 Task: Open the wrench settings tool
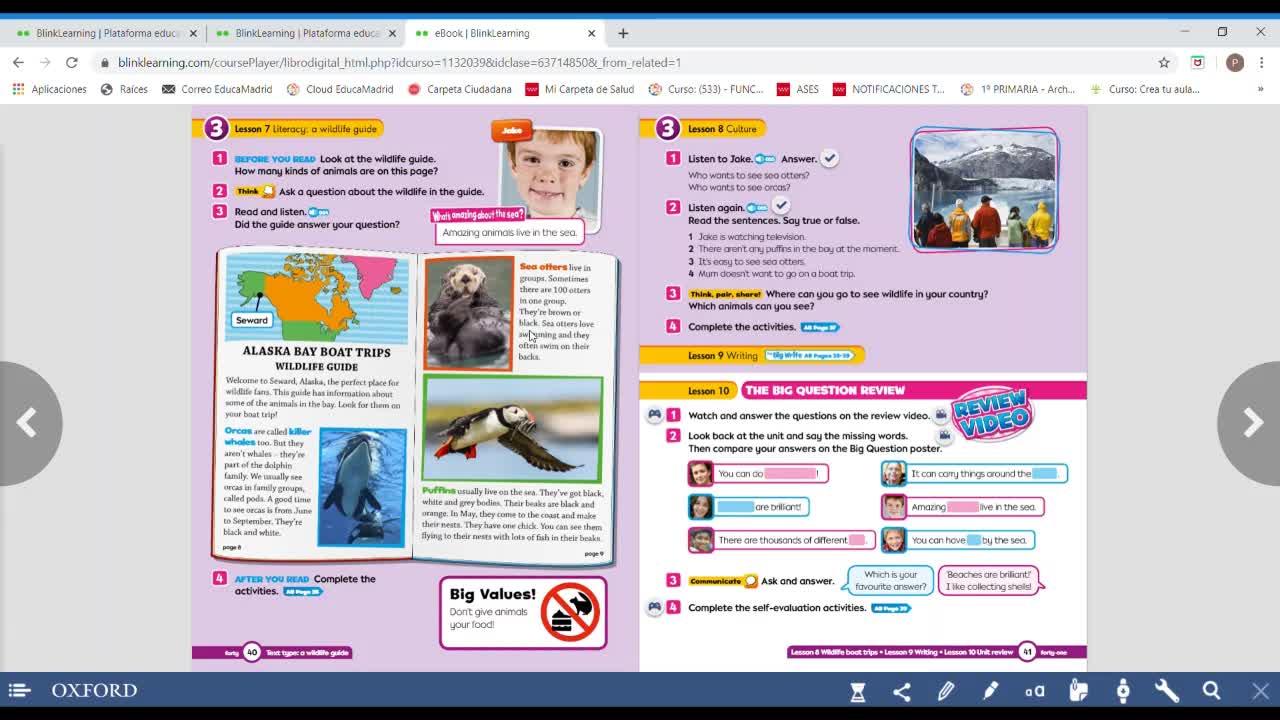tap(1167, 691)
